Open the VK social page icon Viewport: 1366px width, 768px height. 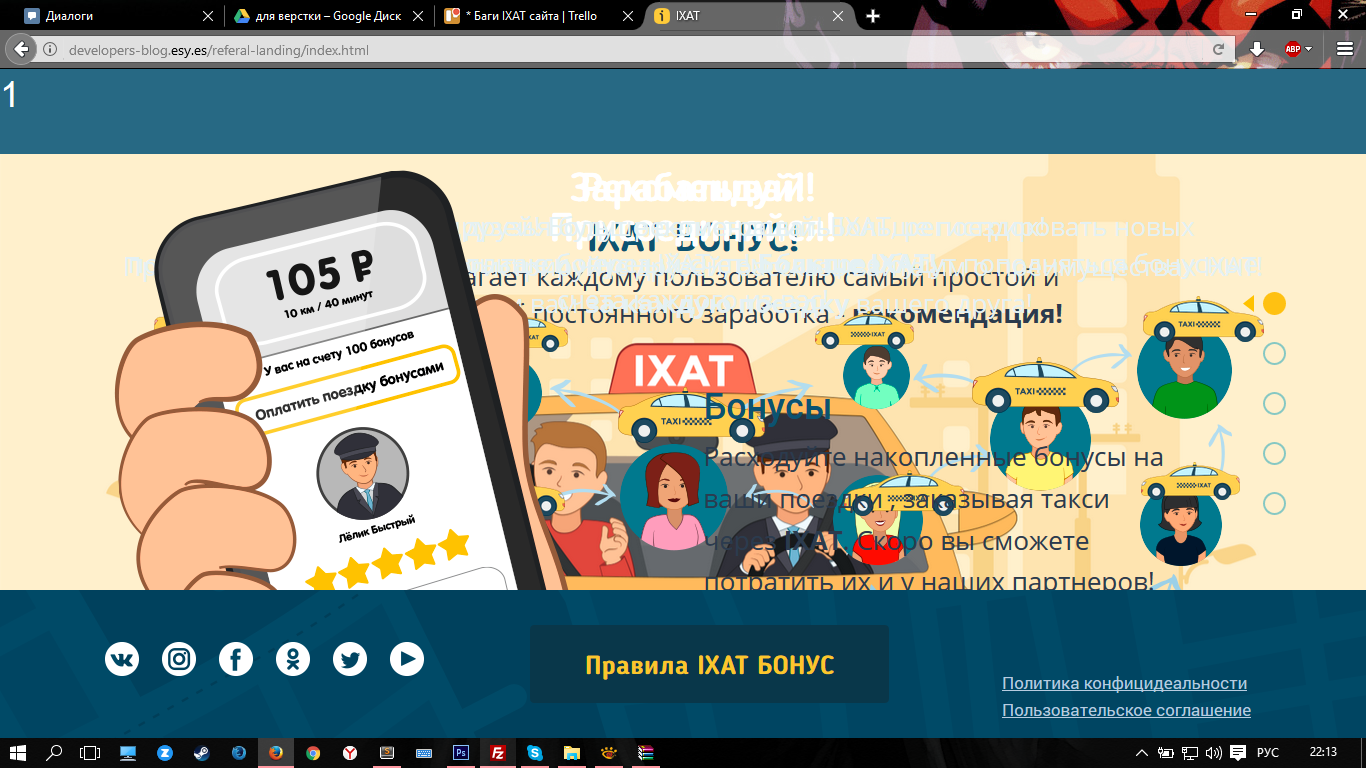coord(122,659)
